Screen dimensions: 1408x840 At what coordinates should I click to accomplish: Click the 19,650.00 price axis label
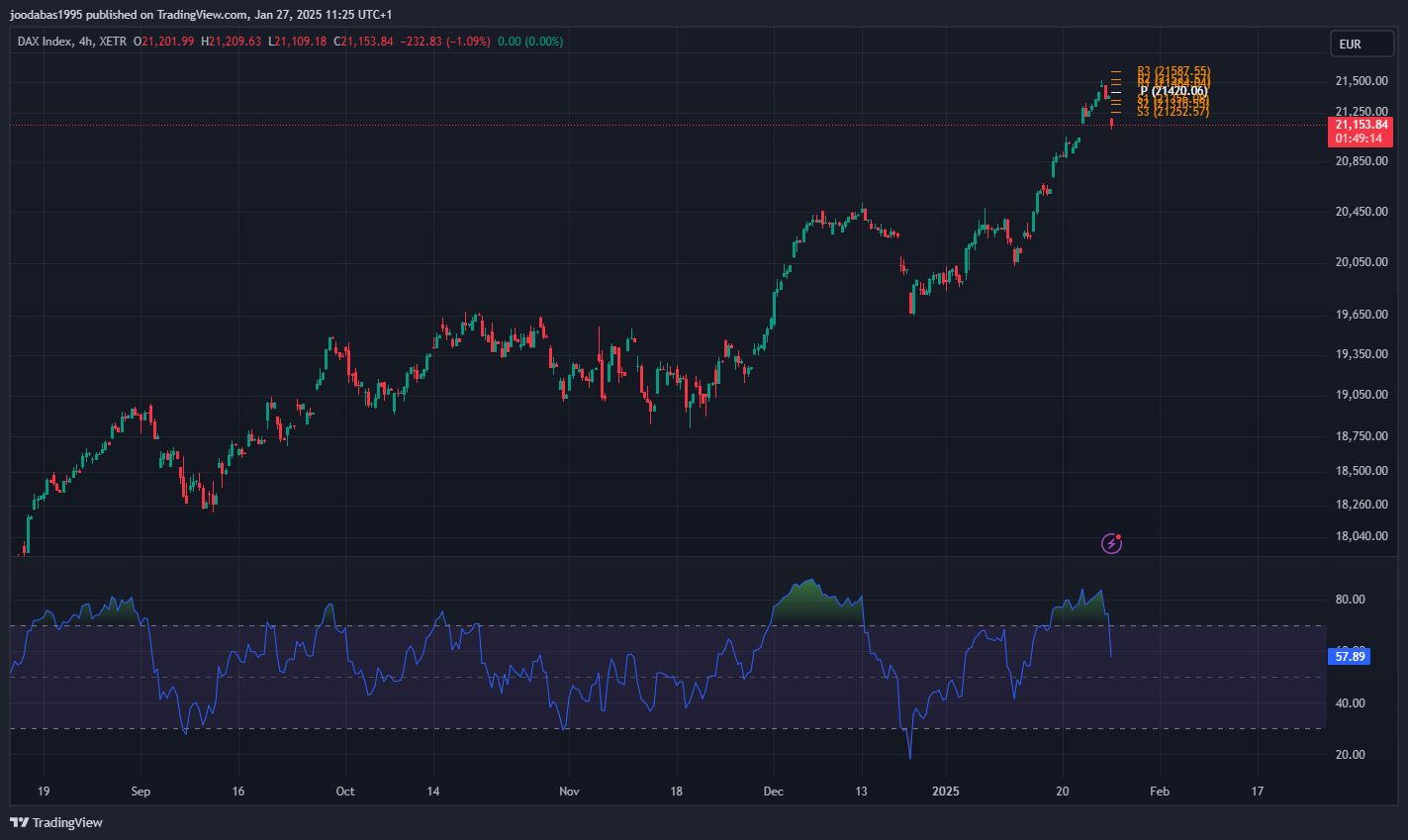[1361, 315]
